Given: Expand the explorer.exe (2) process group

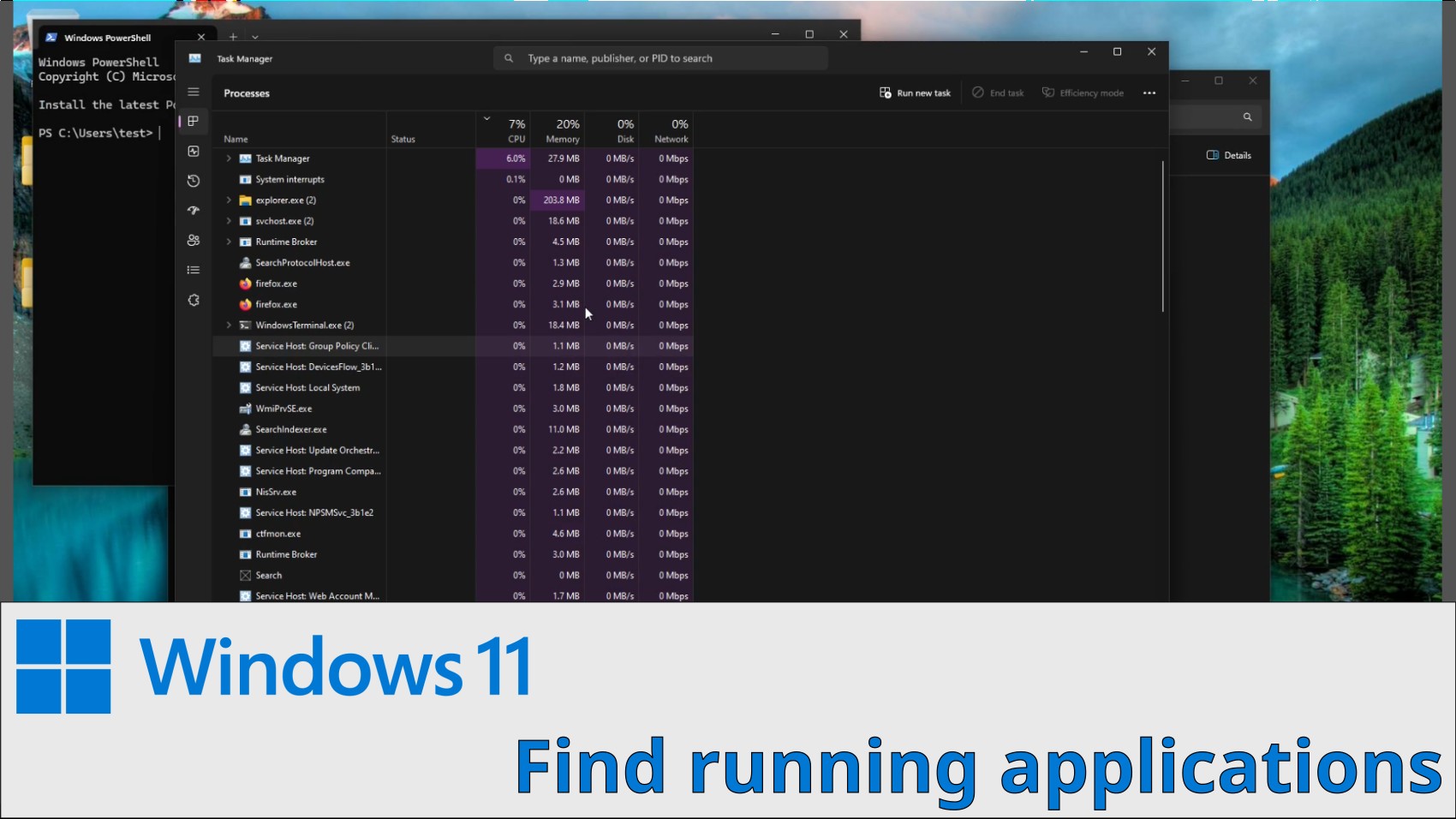Looking at the screenshot, I should pyautogui.click(x=229, y=200).
